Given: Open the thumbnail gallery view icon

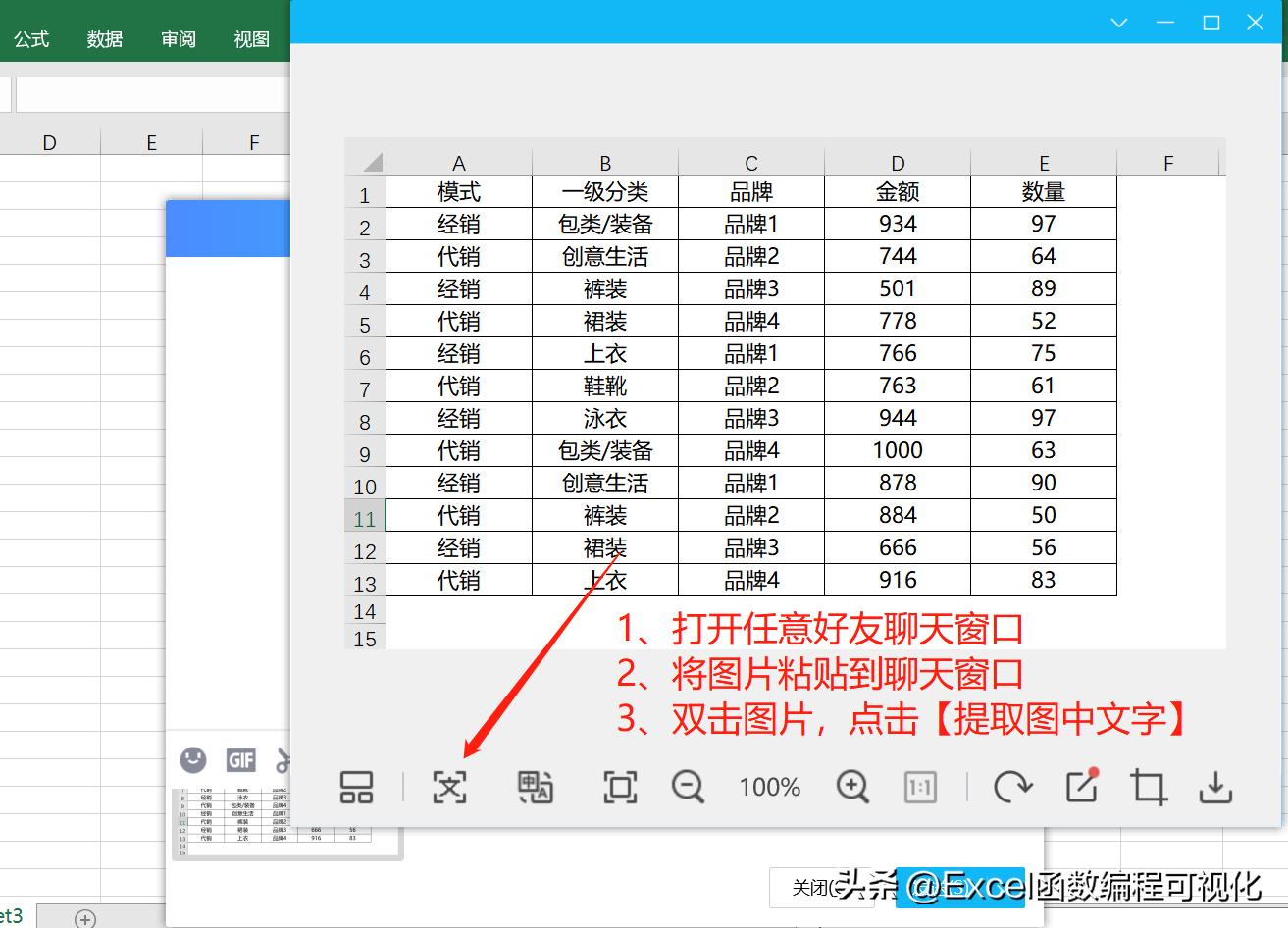Looking at the screenshot, I should (354, 787).
